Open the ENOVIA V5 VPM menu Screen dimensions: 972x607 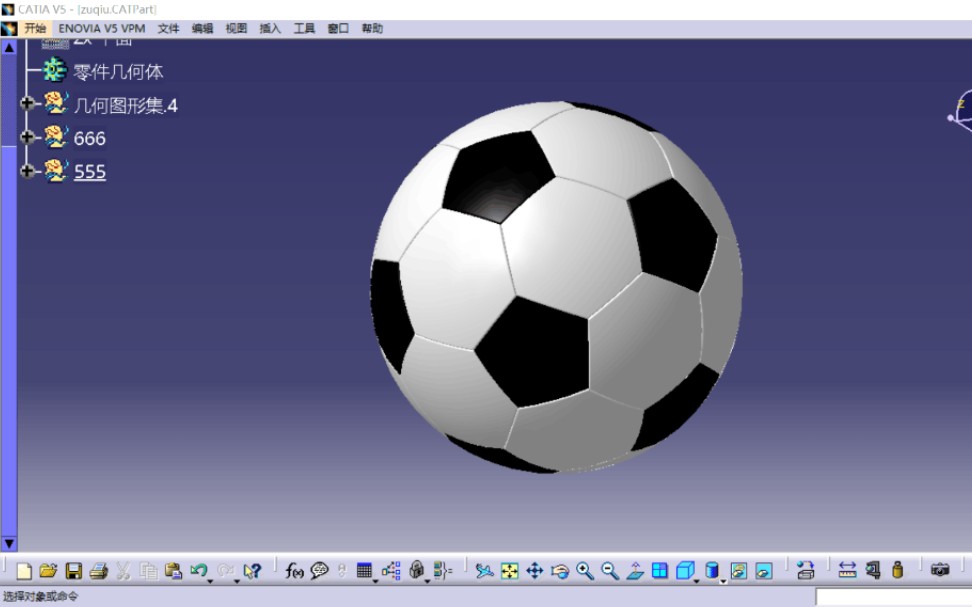[x=102, y=29]
